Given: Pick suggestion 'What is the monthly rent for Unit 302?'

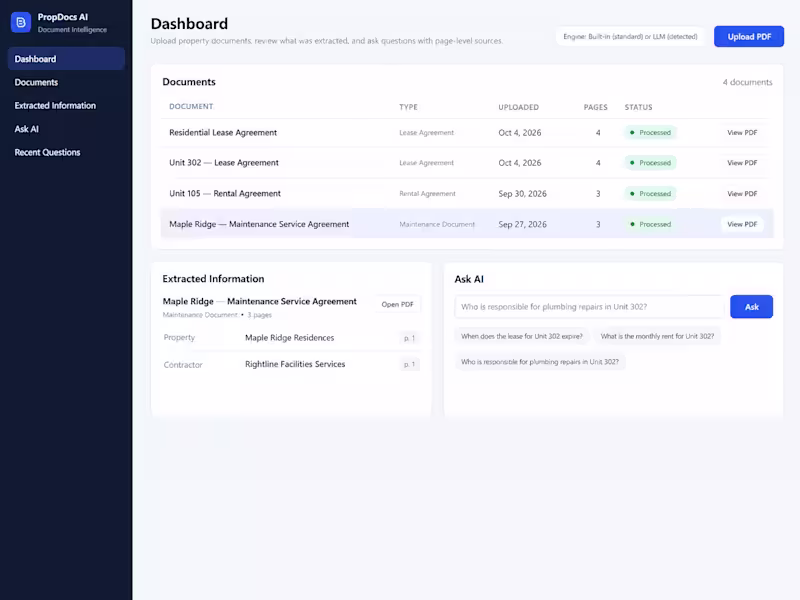Looking at the screenshot, I should pyautogui.click(x=657, y=336).
